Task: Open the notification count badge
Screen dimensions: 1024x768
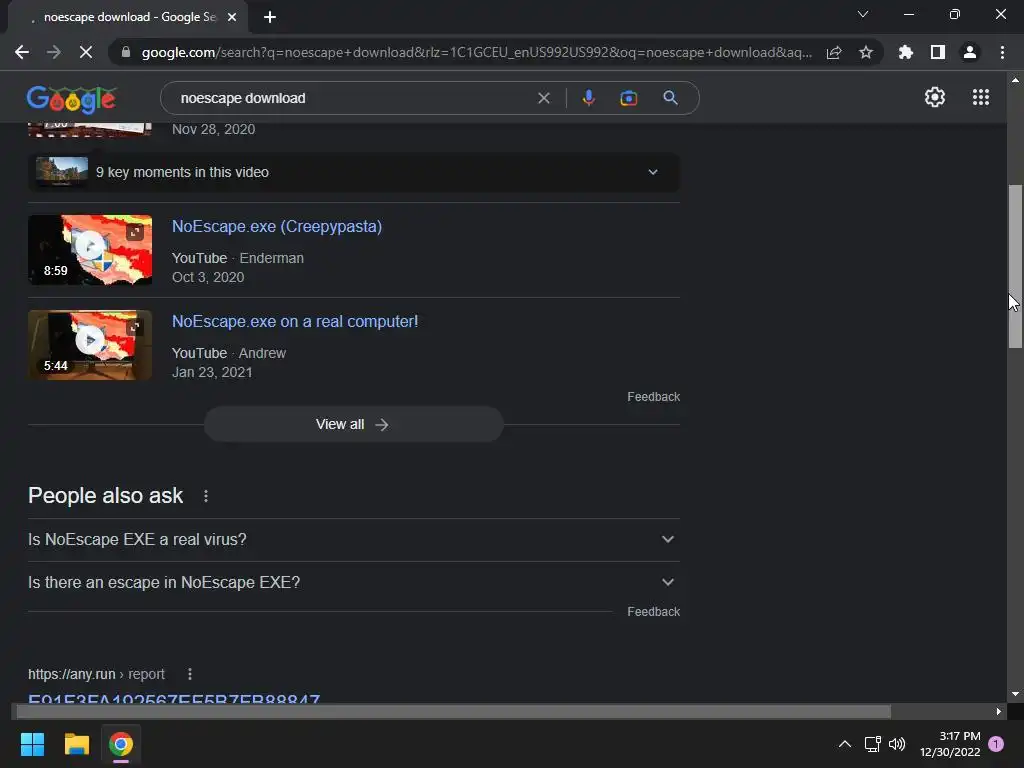Action: point(996,744)
